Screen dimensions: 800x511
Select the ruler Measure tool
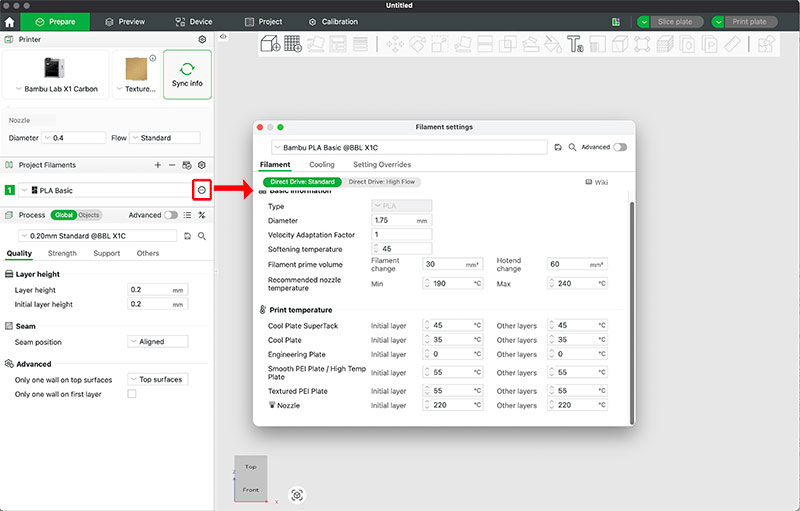click(x=732, y=44)
